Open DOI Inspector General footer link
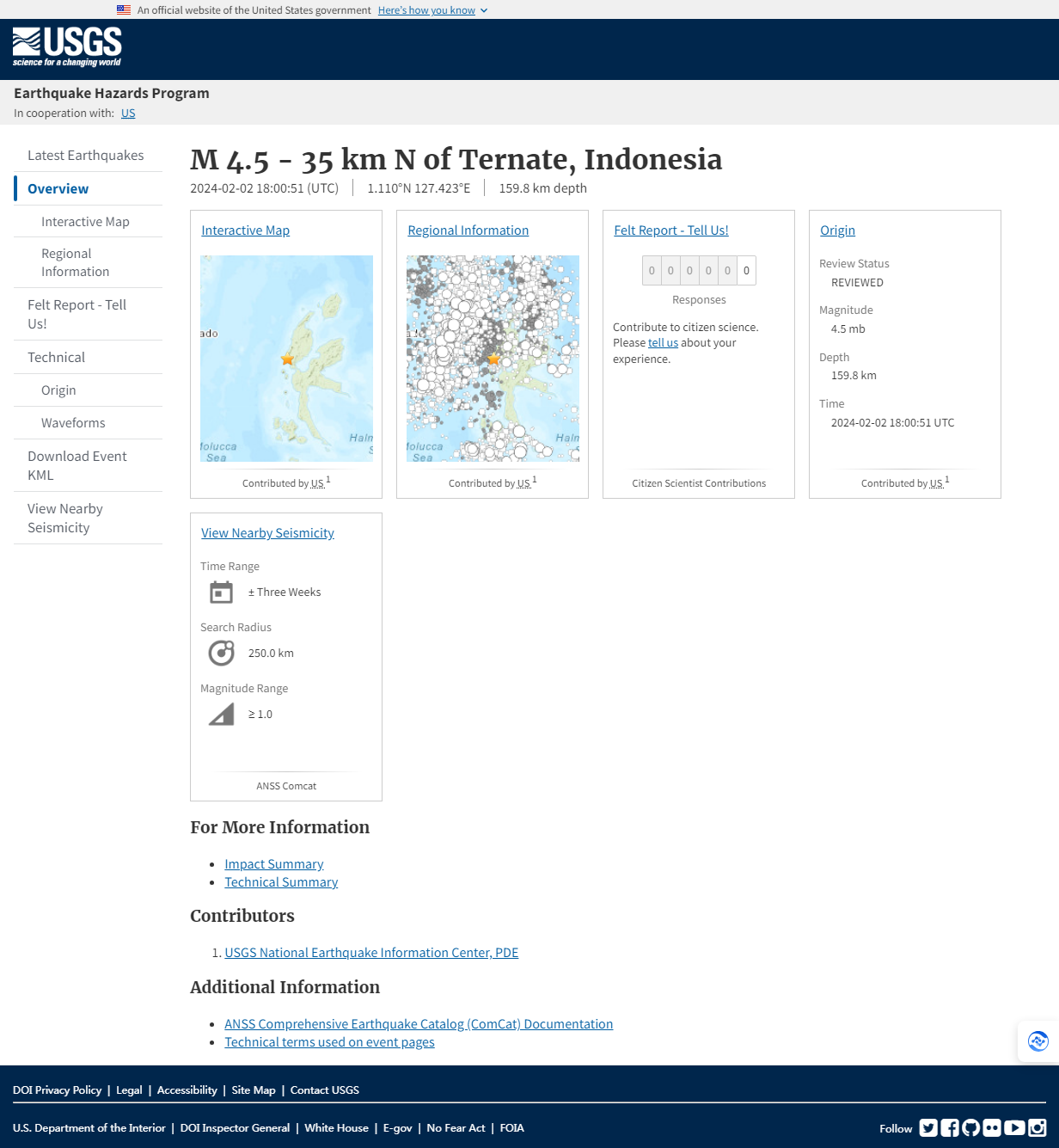Screen dimensions: 1059x1148 (235, 1128)
